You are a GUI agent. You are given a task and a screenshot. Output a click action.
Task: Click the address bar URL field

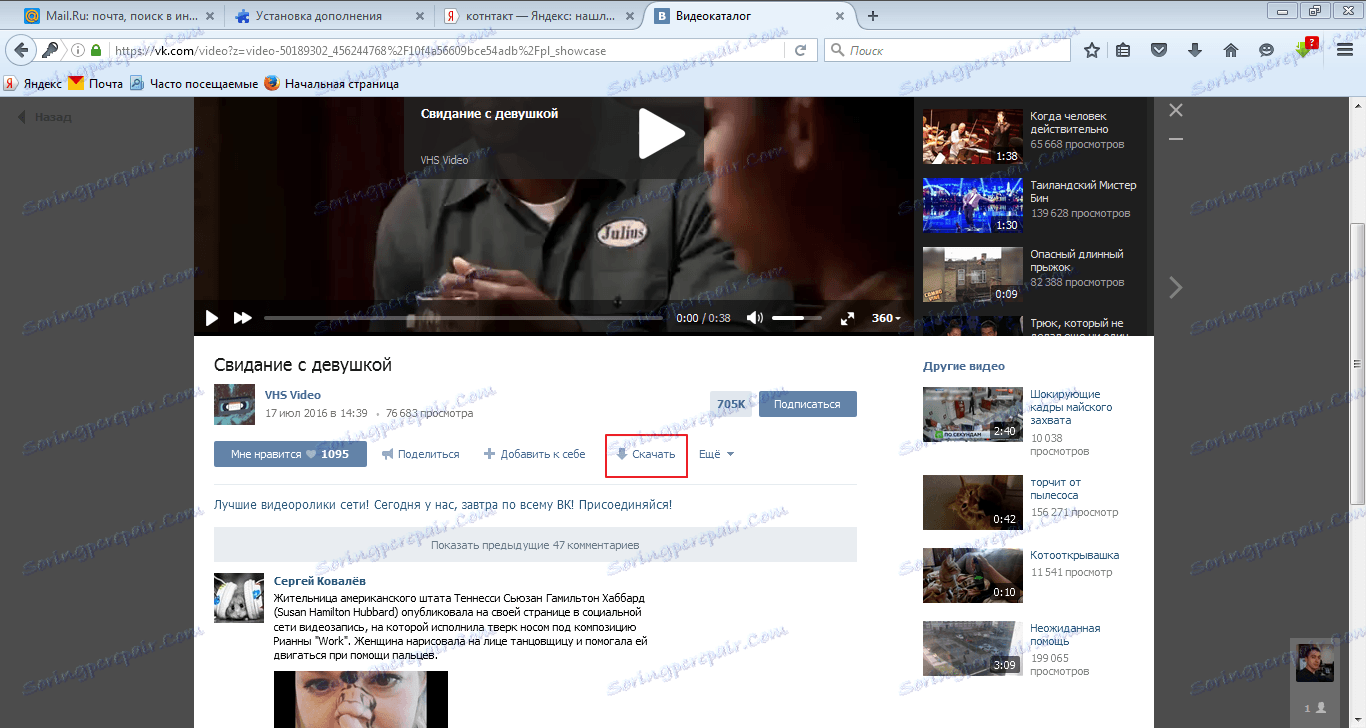[448, 50]
